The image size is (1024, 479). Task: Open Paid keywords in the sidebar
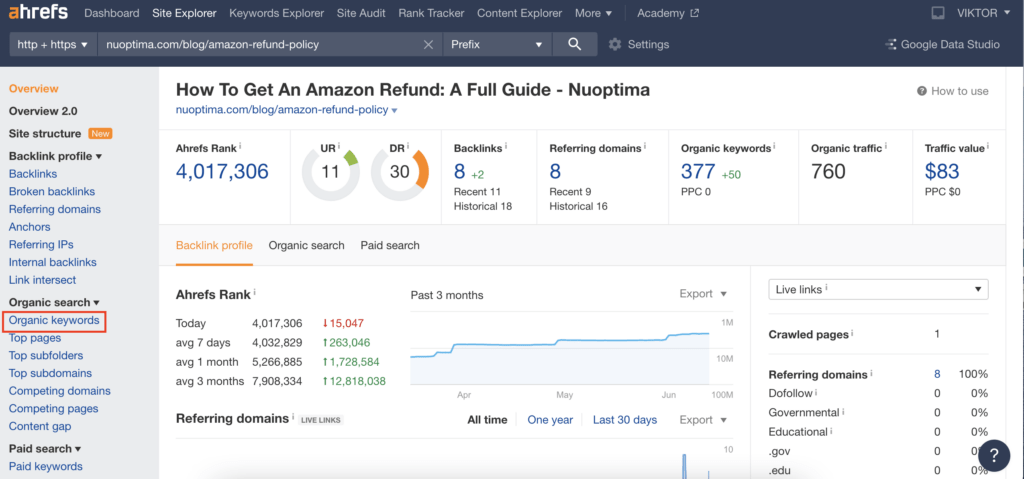[46, 467]
